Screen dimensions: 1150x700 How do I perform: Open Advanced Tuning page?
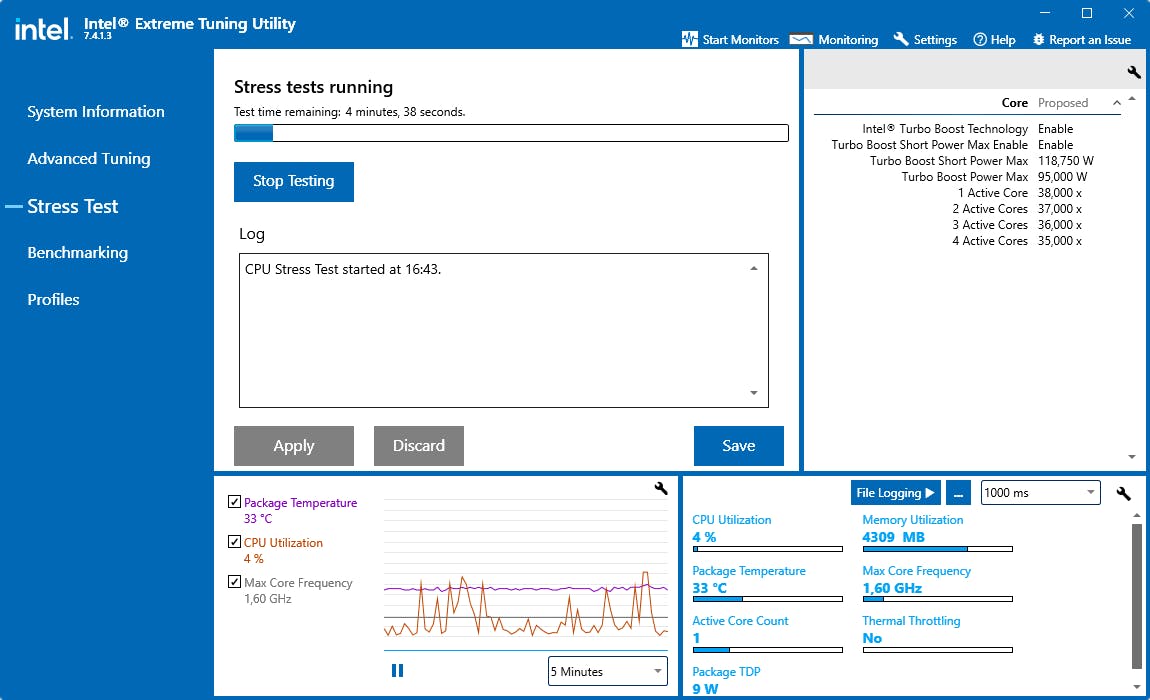(x=89, y=158)
